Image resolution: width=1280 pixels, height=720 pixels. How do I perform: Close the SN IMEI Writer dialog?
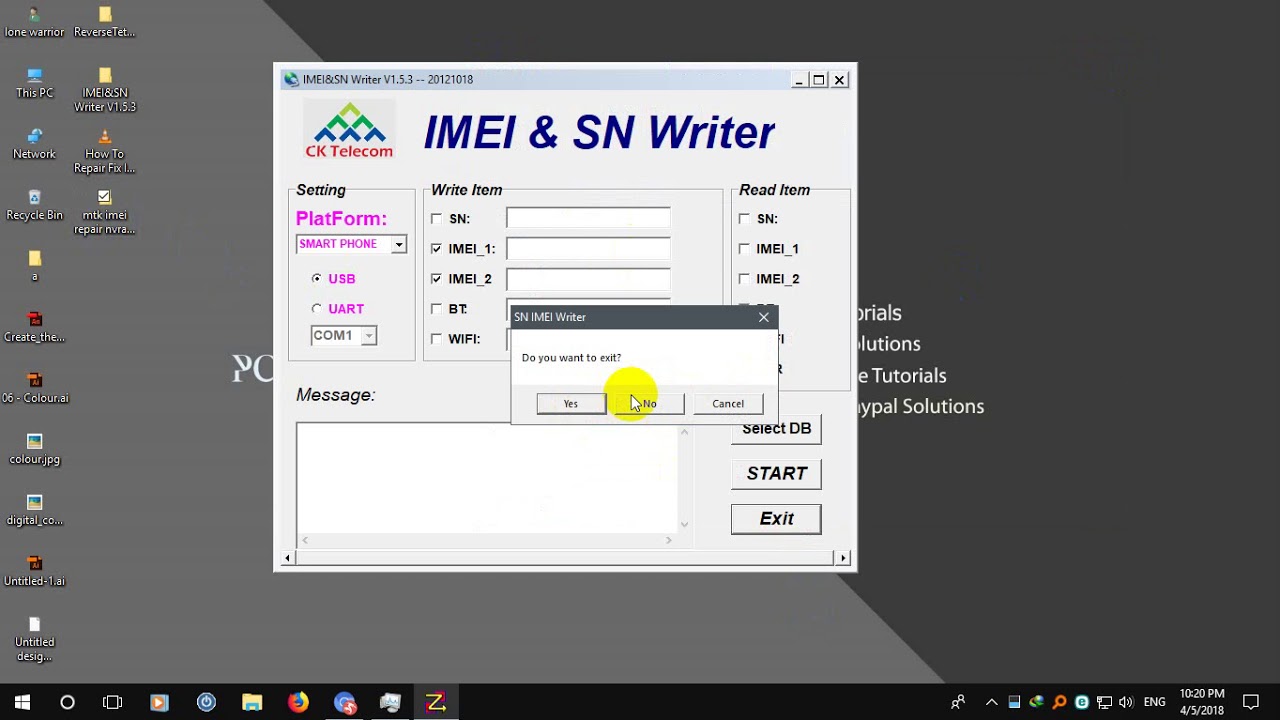click(764, 317)
